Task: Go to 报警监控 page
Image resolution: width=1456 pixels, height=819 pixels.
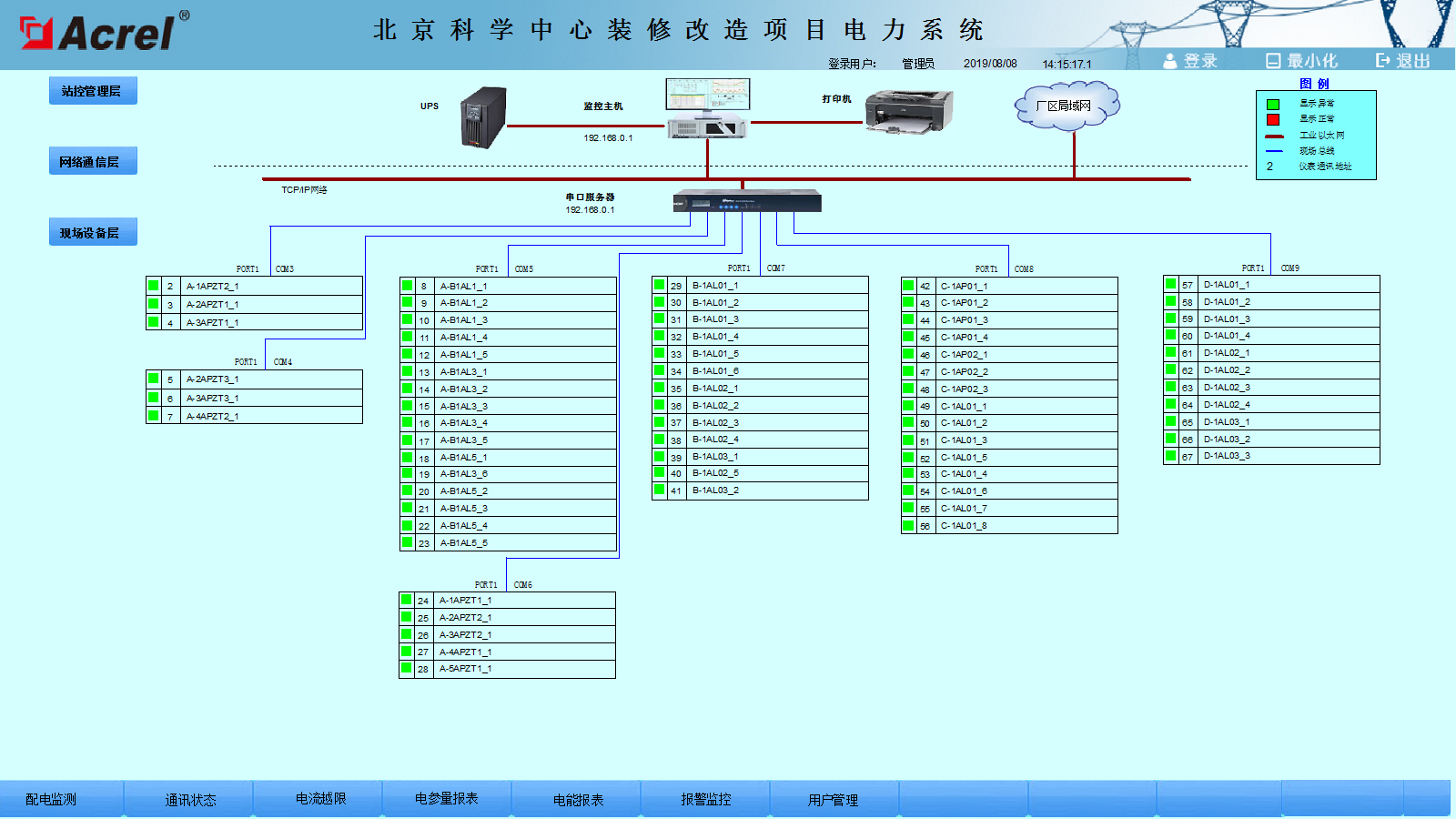Action: point(706,799)
